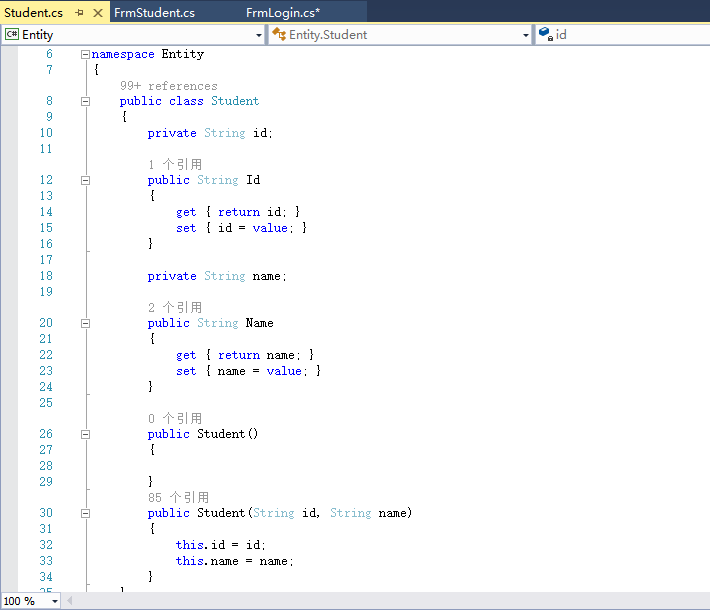The image size is (710, 610).
Task: Click 'private String id;' on line 10
Action: pyautogui.click(x=210, y=133)
